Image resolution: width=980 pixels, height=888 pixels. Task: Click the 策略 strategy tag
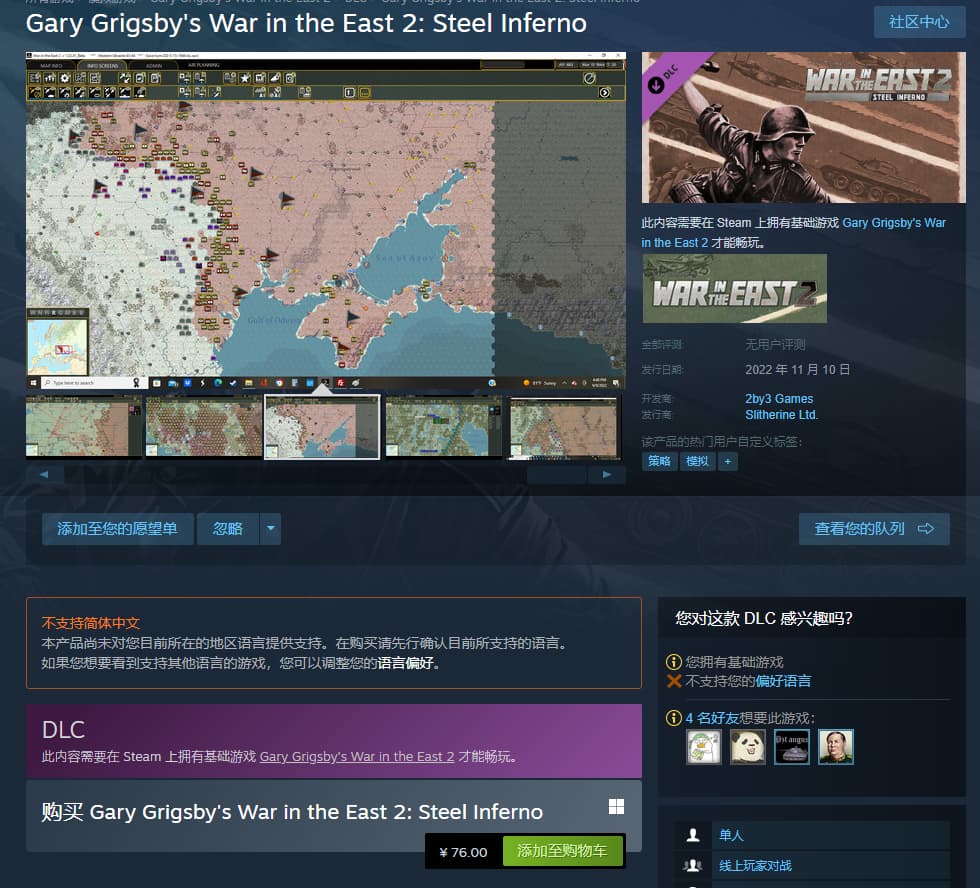pos(659,461)
